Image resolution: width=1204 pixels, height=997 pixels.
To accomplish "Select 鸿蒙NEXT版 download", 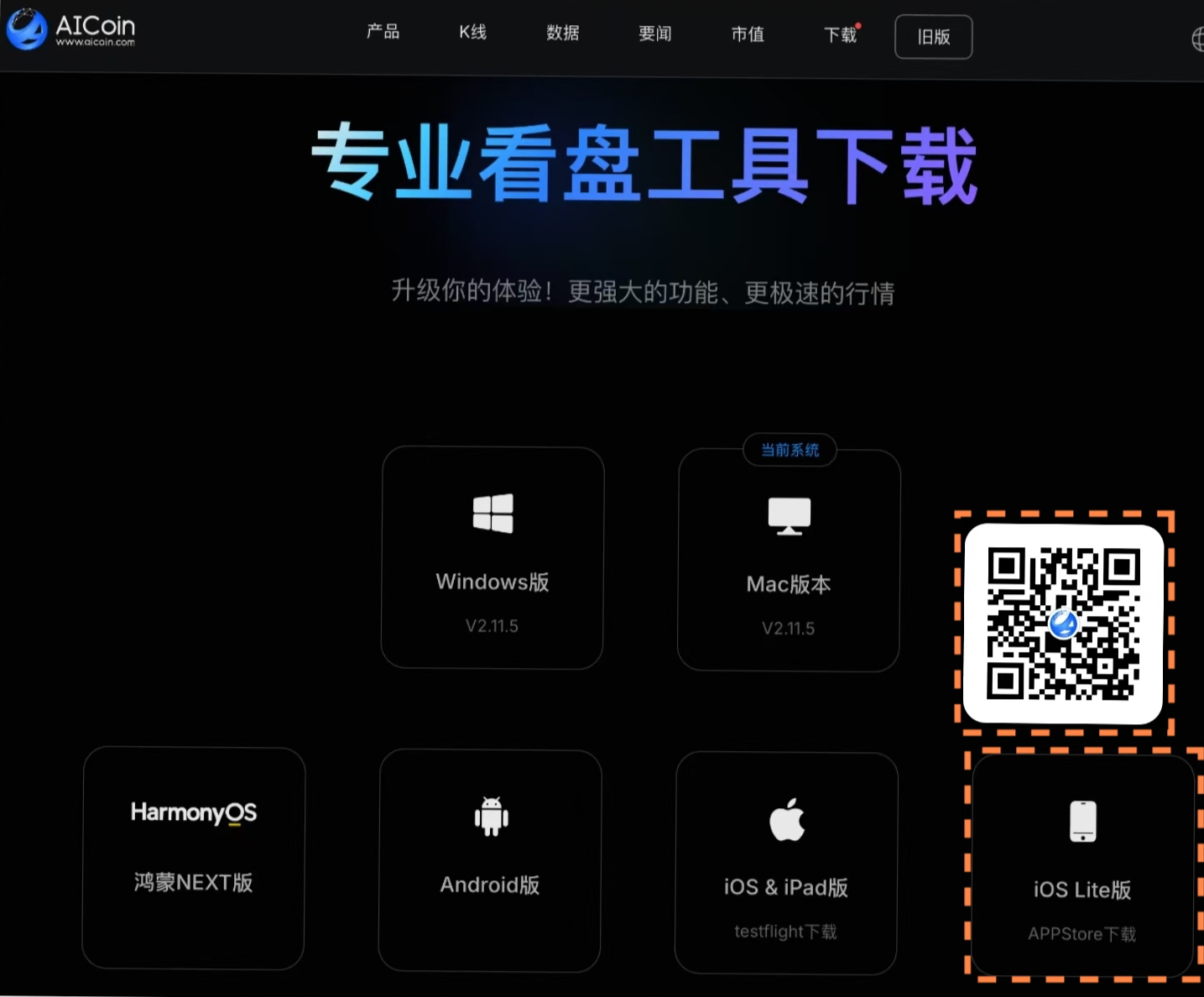I will (194, 858).
